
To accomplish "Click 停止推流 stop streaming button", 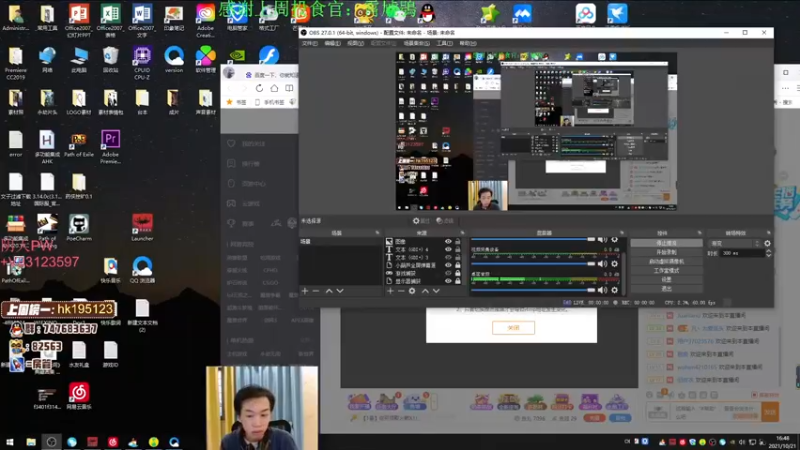I will pyautogui.click(x=666, y=243).
